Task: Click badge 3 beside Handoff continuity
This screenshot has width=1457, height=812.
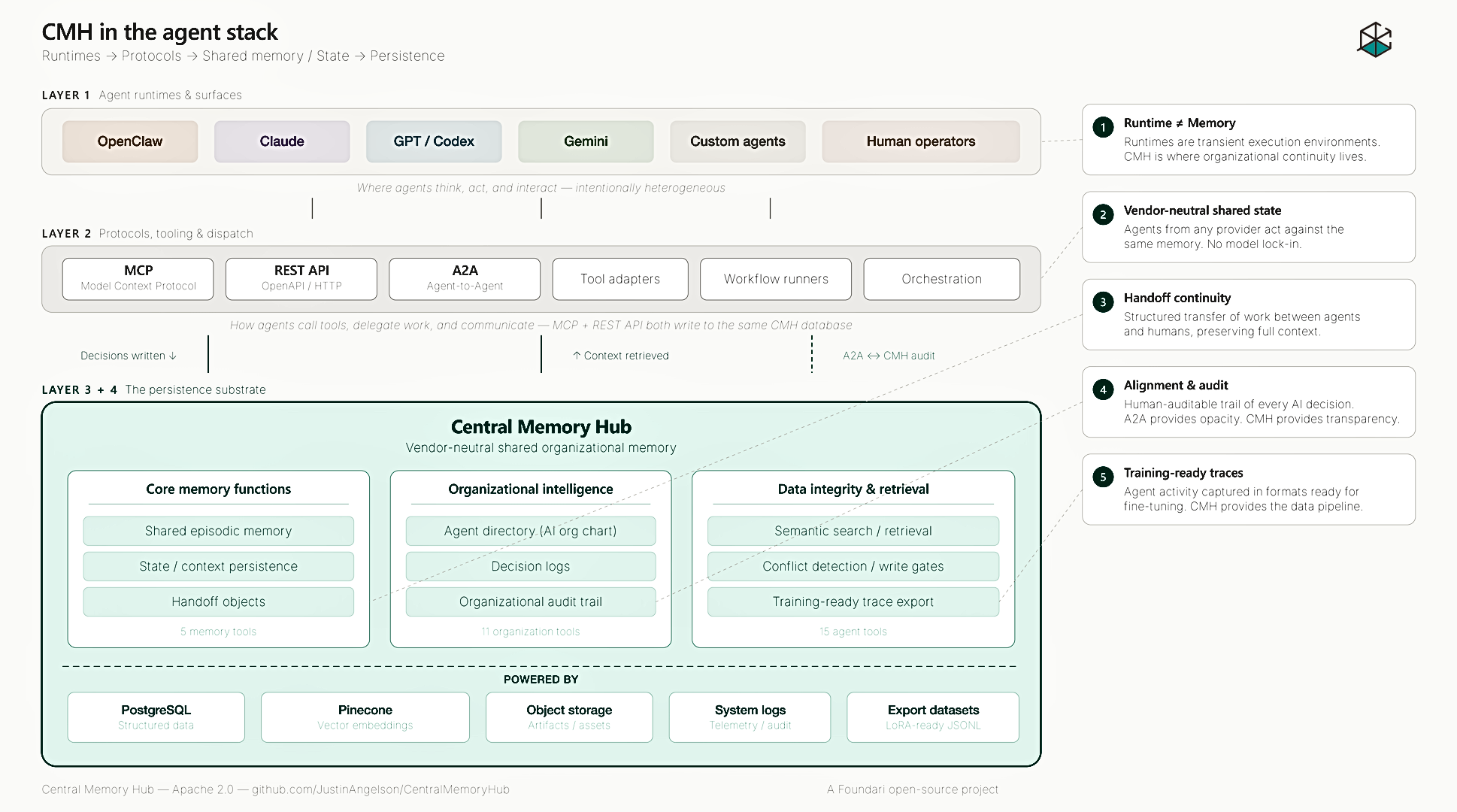Action: coord(1103,302)
